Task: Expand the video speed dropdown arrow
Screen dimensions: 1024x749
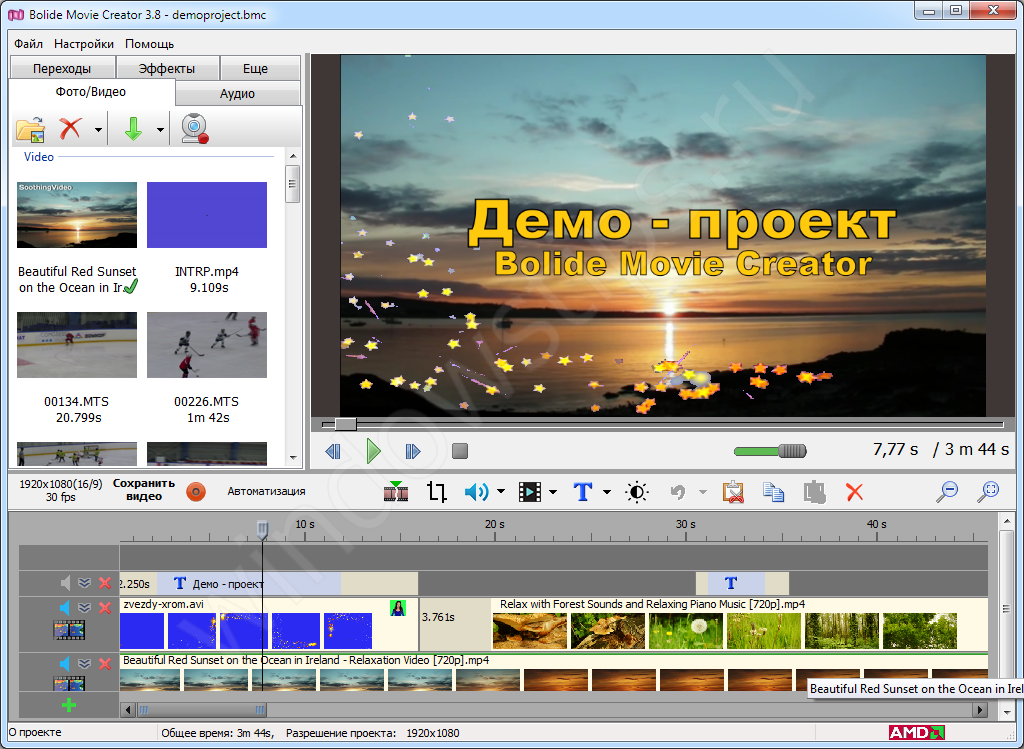Action: coord(552,492)
